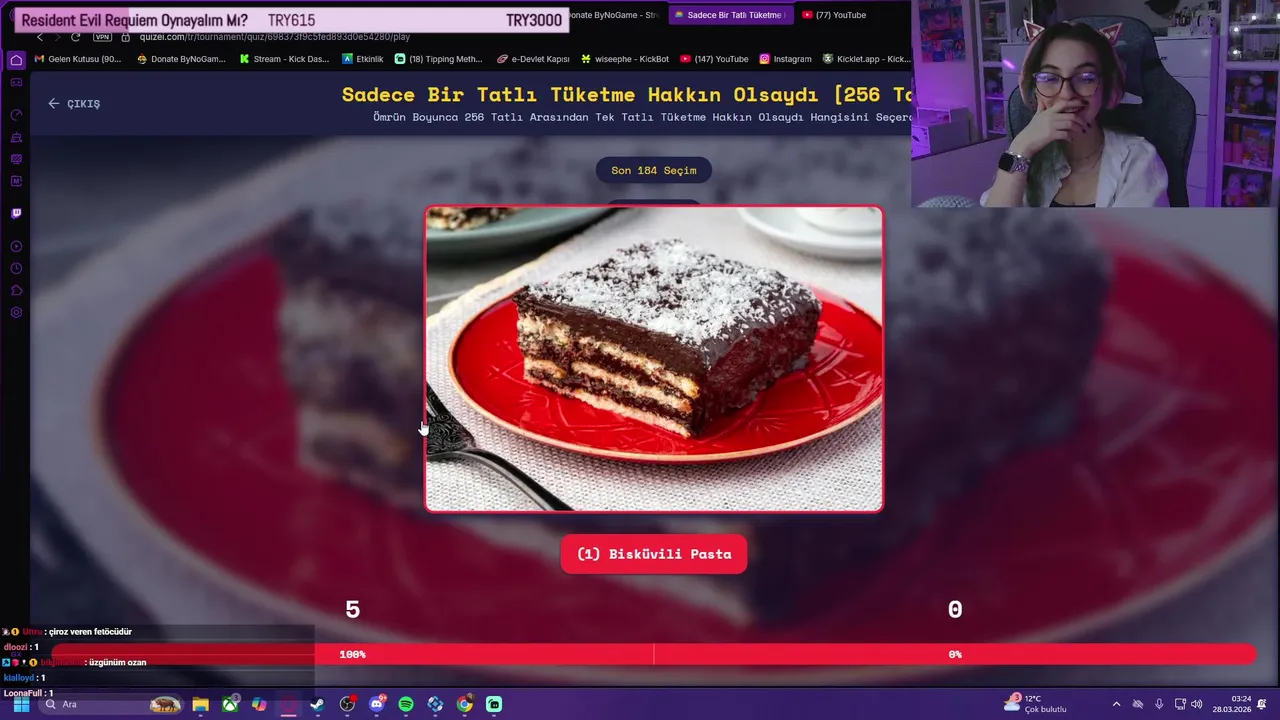1280x720 pixels.
Task: Open the (147) YouTube bookmark
Action: point(714,59)
